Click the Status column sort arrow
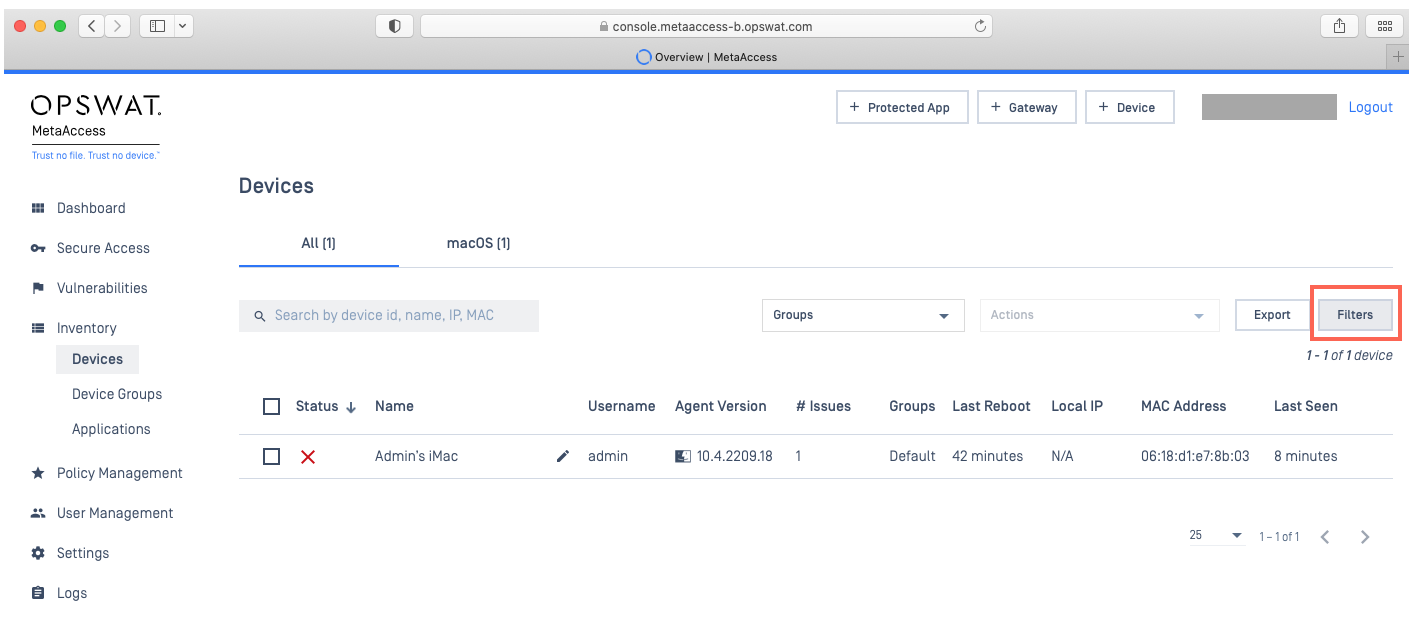This screenshot has width=1420, height=628. [x=351, y=407]
